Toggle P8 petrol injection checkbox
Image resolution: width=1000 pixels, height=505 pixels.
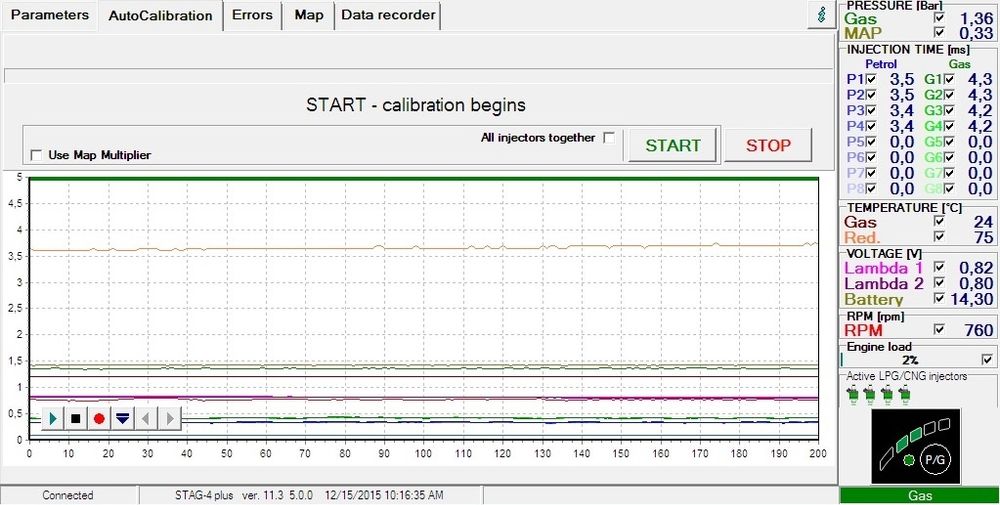point(871,189)
